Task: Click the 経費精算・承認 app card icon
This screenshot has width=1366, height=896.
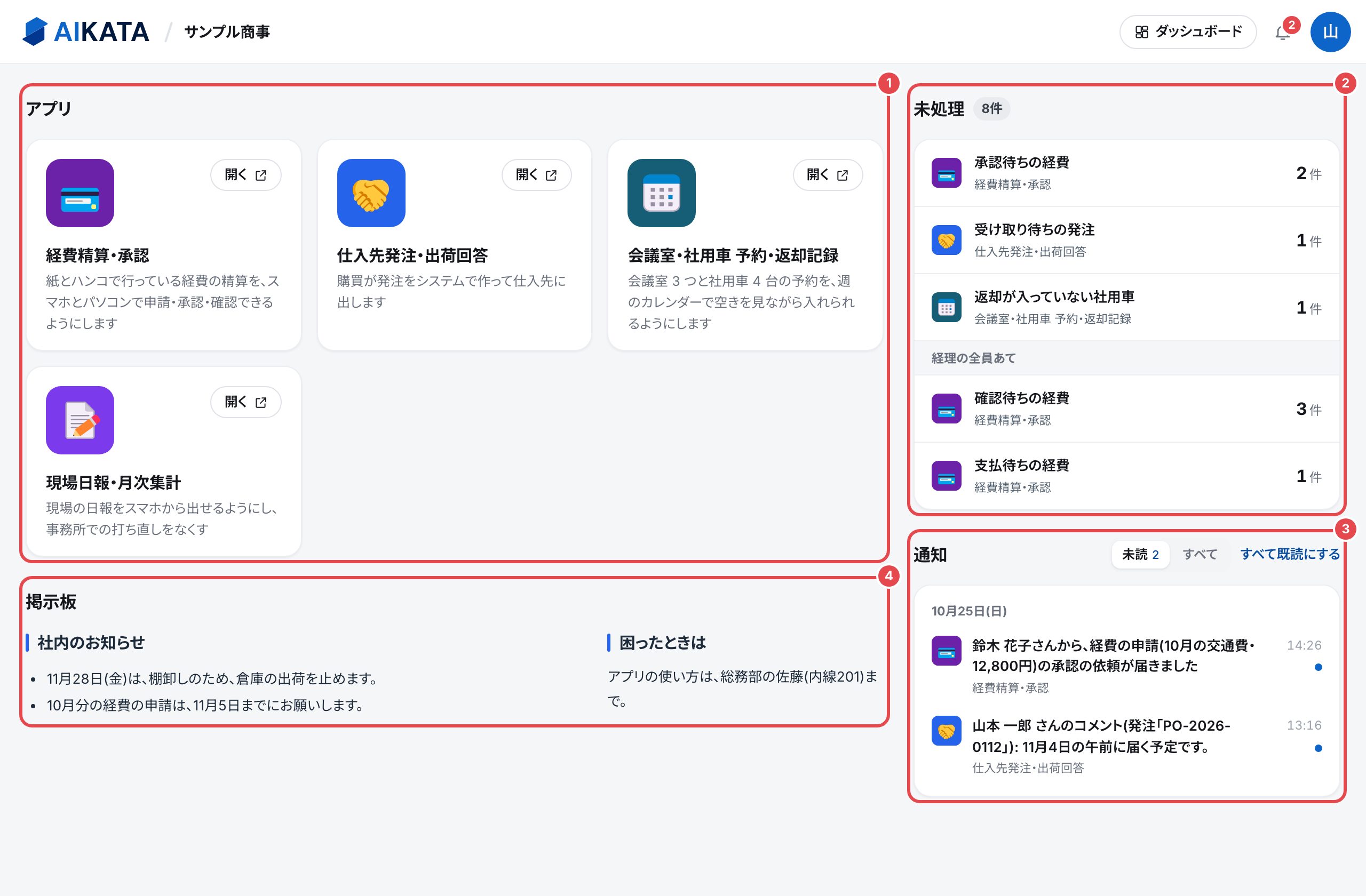Action: (80, 193)
